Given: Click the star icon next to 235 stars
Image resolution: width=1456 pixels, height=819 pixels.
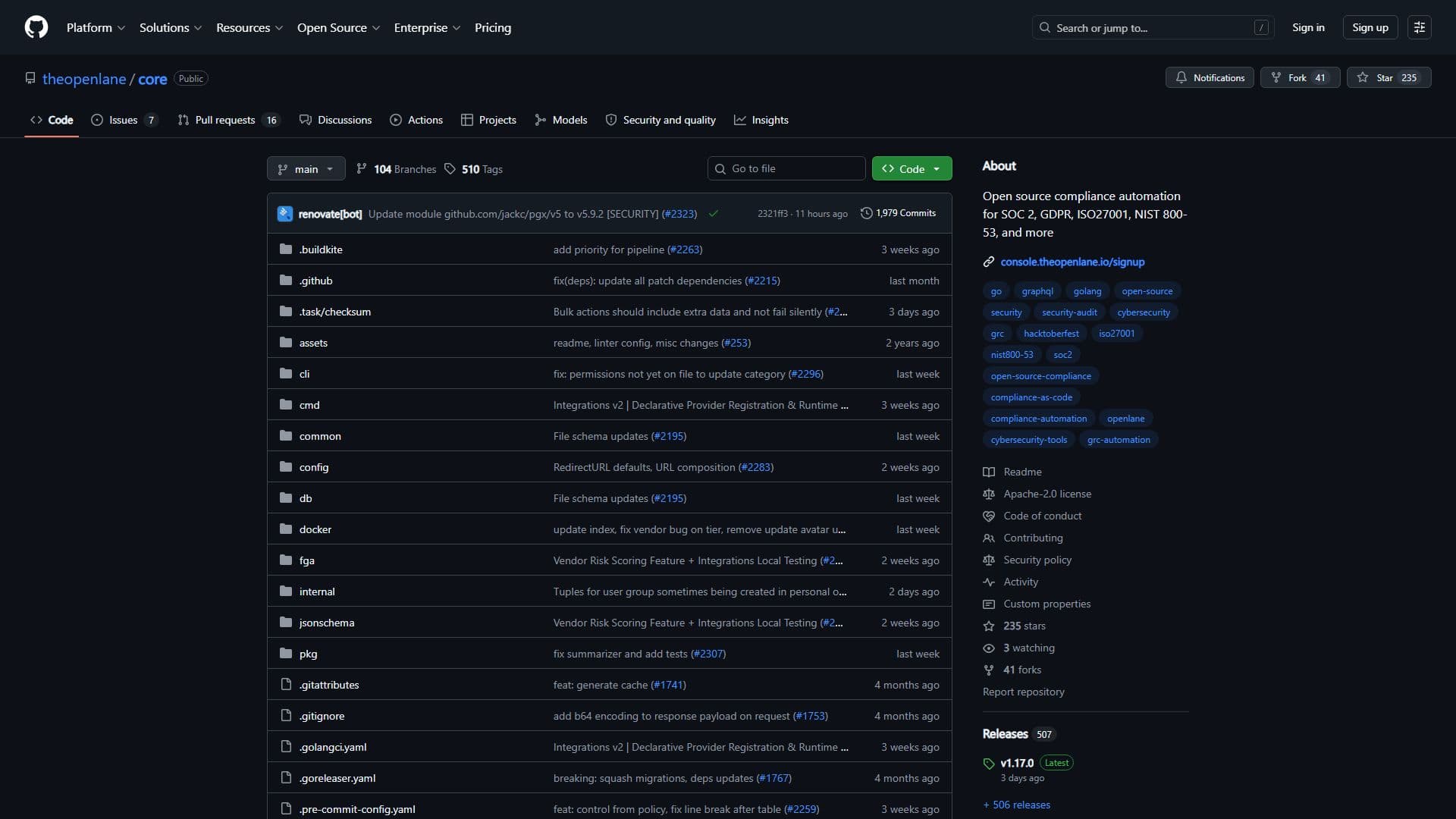Looking at the screenshot, I should click(989, 626).
